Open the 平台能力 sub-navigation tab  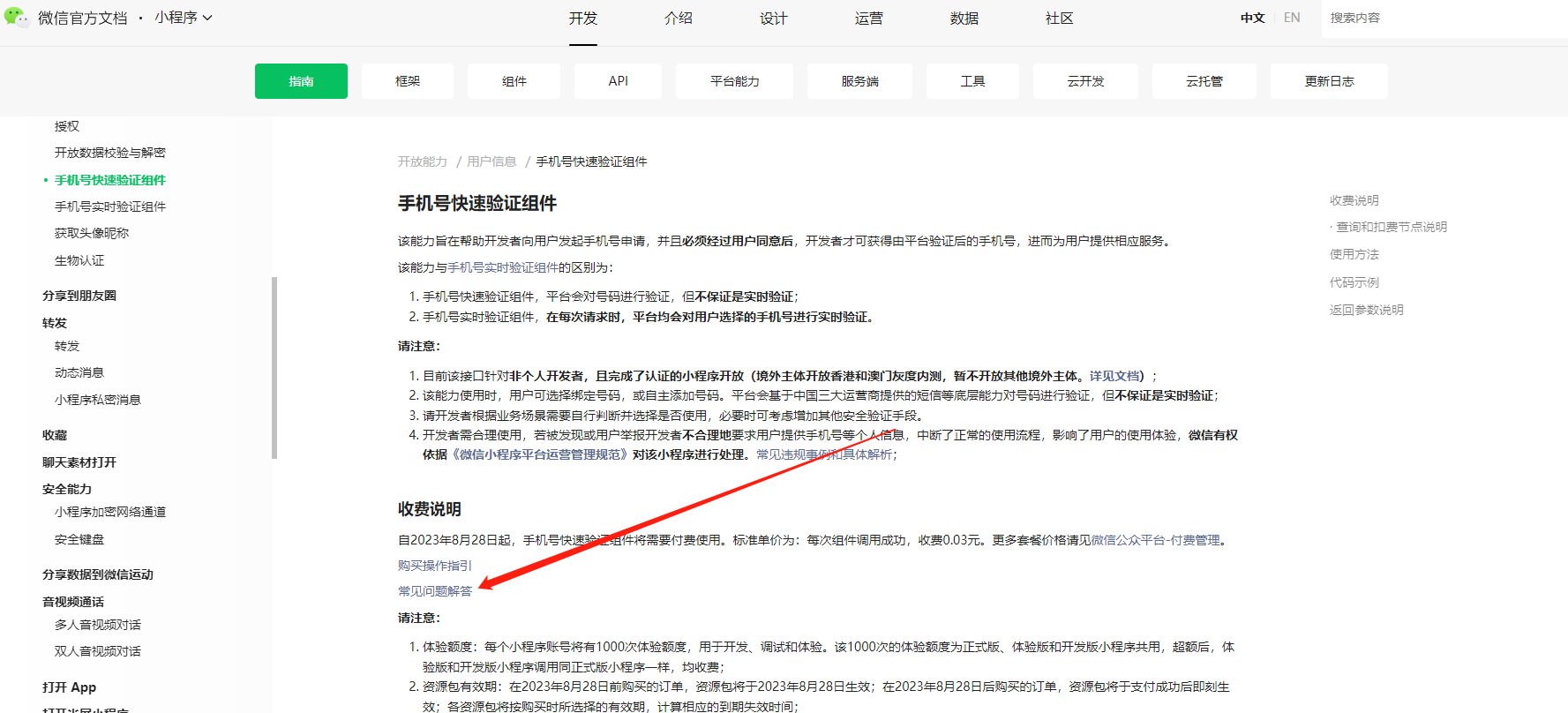734,81
